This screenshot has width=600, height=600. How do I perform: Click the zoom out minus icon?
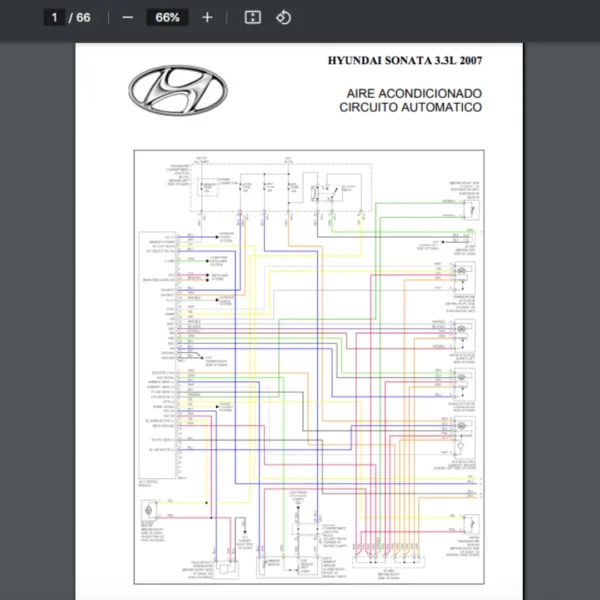pos(127,18)
